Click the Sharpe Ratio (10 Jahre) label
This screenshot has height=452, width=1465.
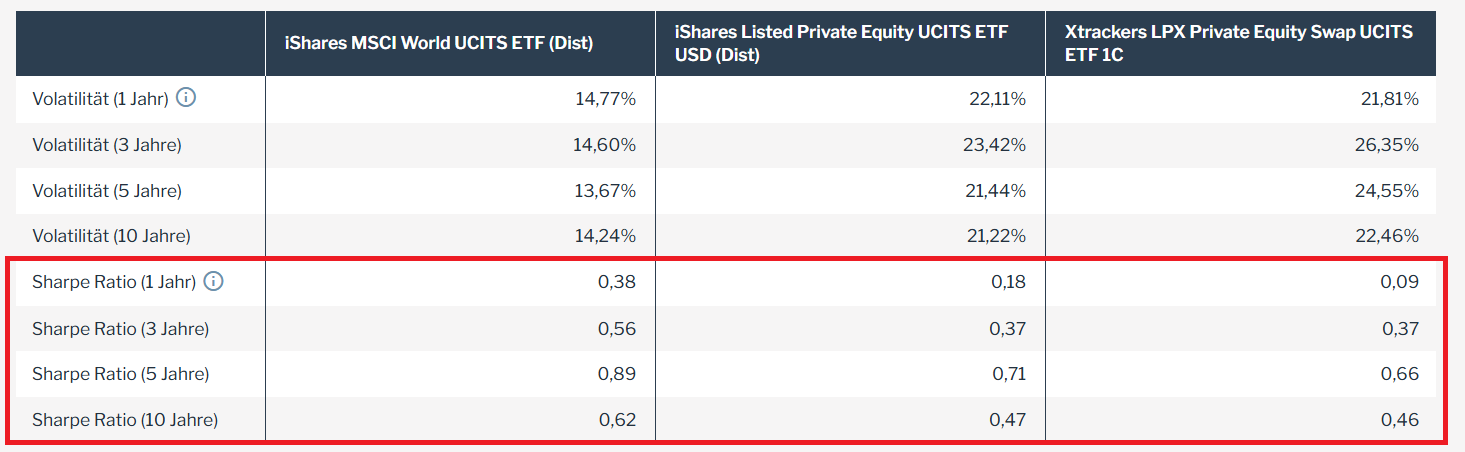coord(125,420)
